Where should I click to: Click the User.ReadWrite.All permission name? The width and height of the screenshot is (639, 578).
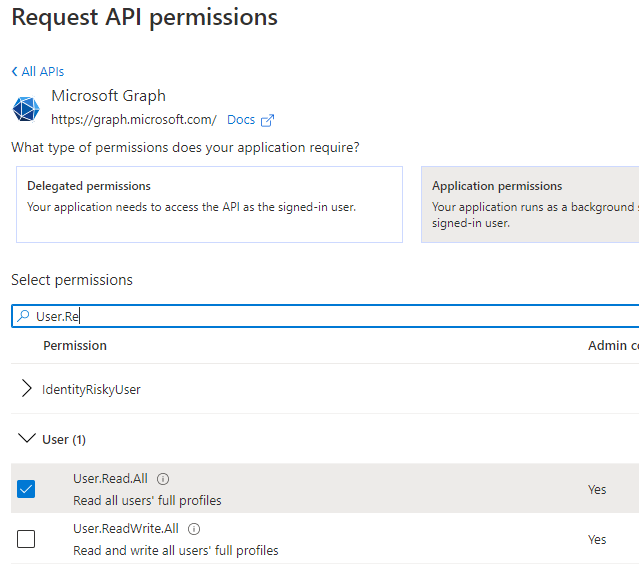pos(126,529)
